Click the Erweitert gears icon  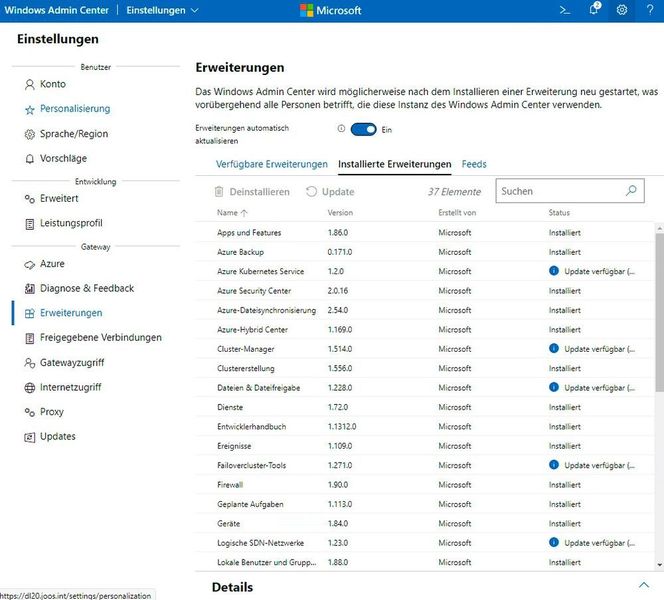(30, 199)
